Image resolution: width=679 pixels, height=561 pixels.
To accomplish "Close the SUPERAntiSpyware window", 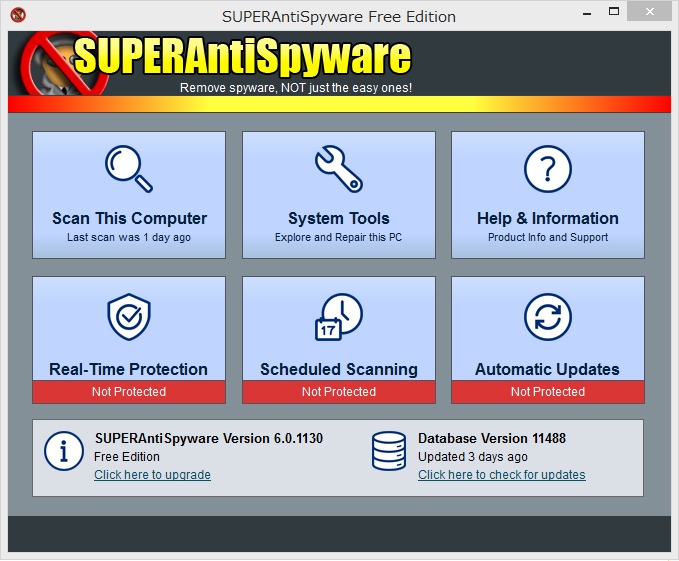I will pos(650,12).
